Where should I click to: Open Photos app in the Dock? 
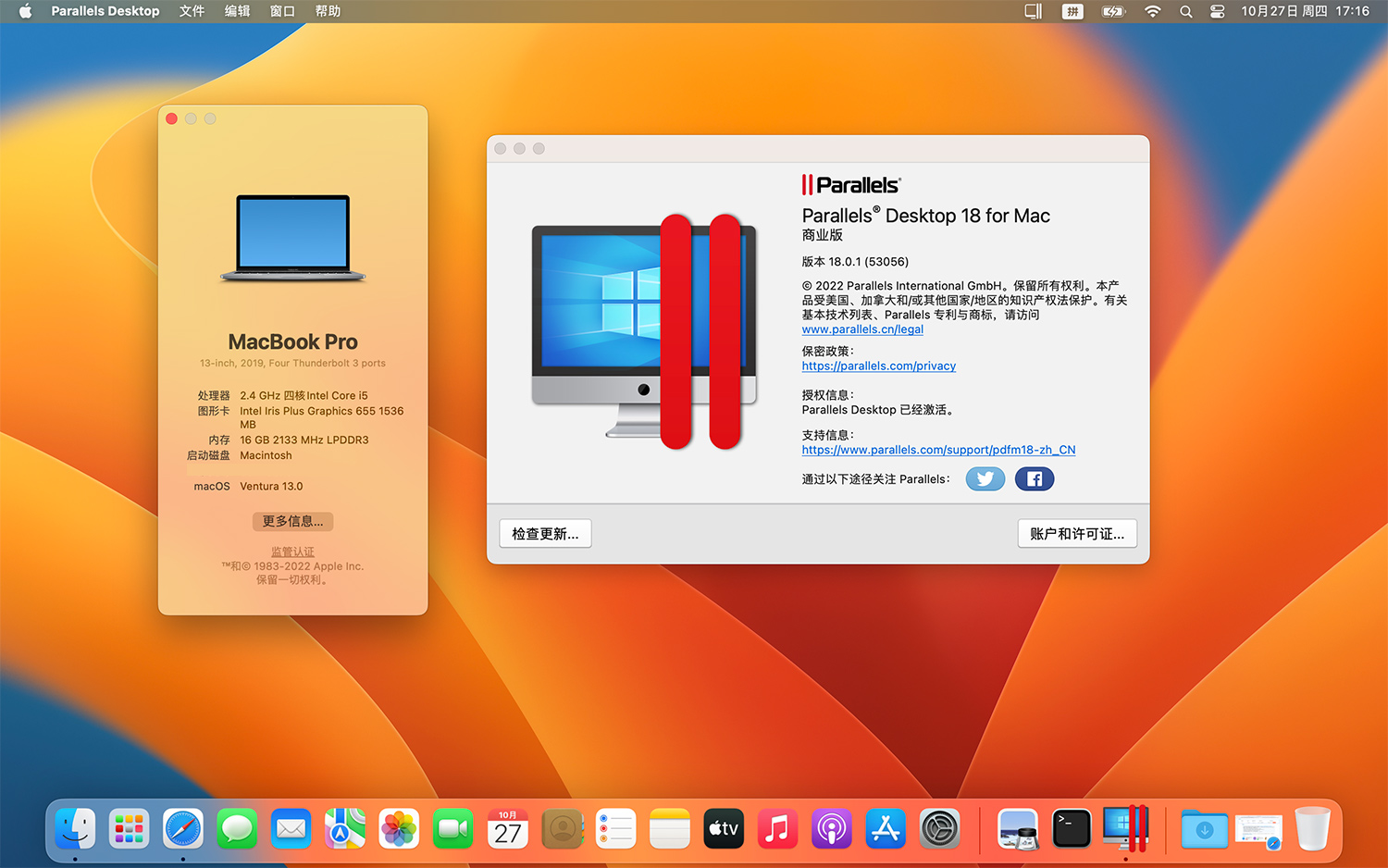point(400,828)
